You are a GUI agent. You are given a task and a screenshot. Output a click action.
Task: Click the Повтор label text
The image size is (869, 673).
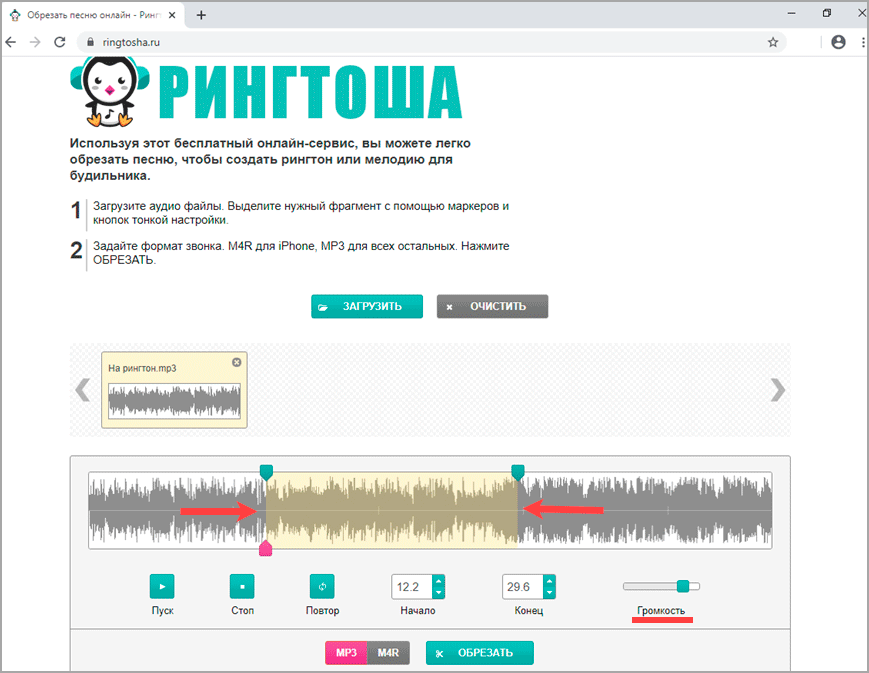pos(323,610)
